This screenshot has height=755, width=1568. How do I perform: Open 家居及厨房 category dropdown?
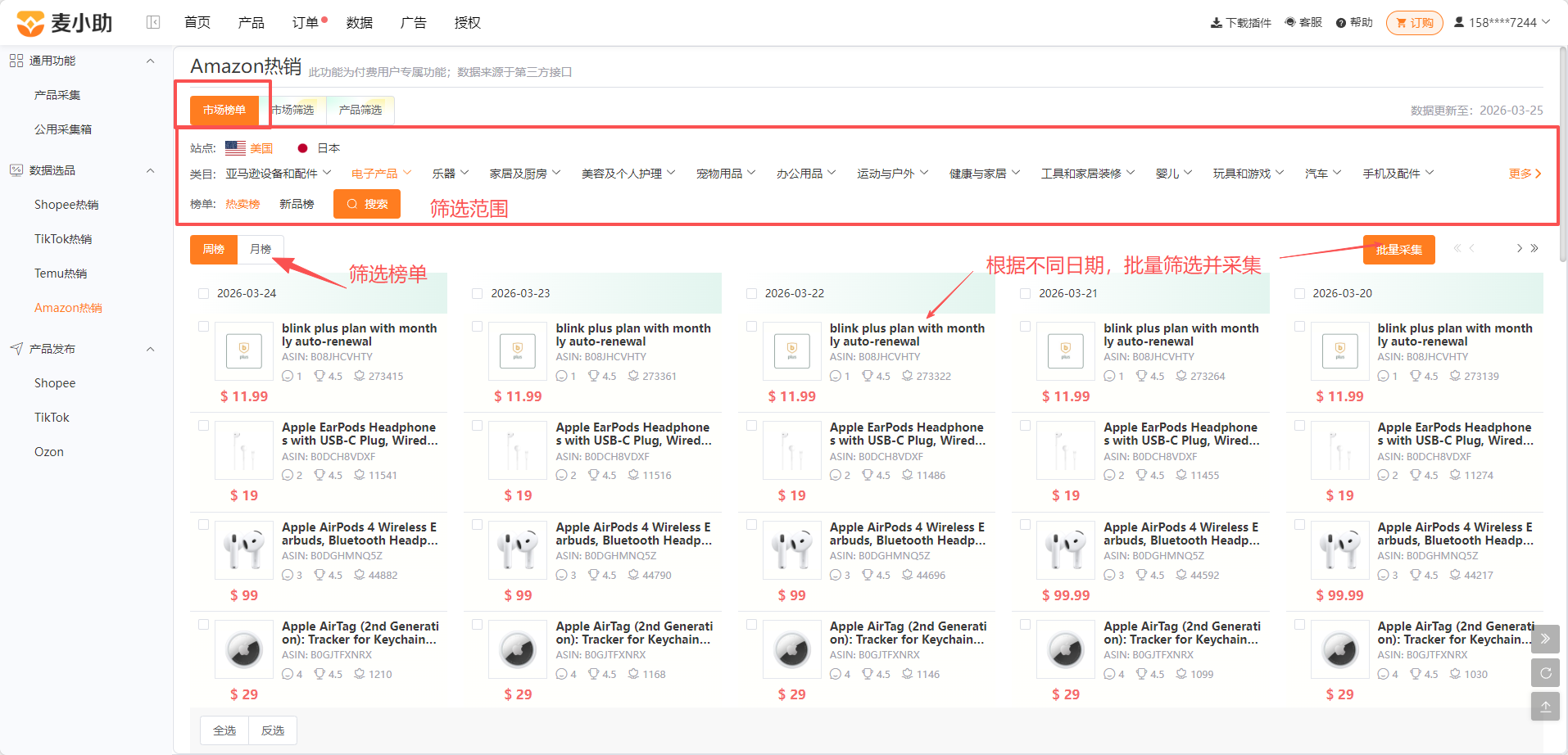point(525,174)
